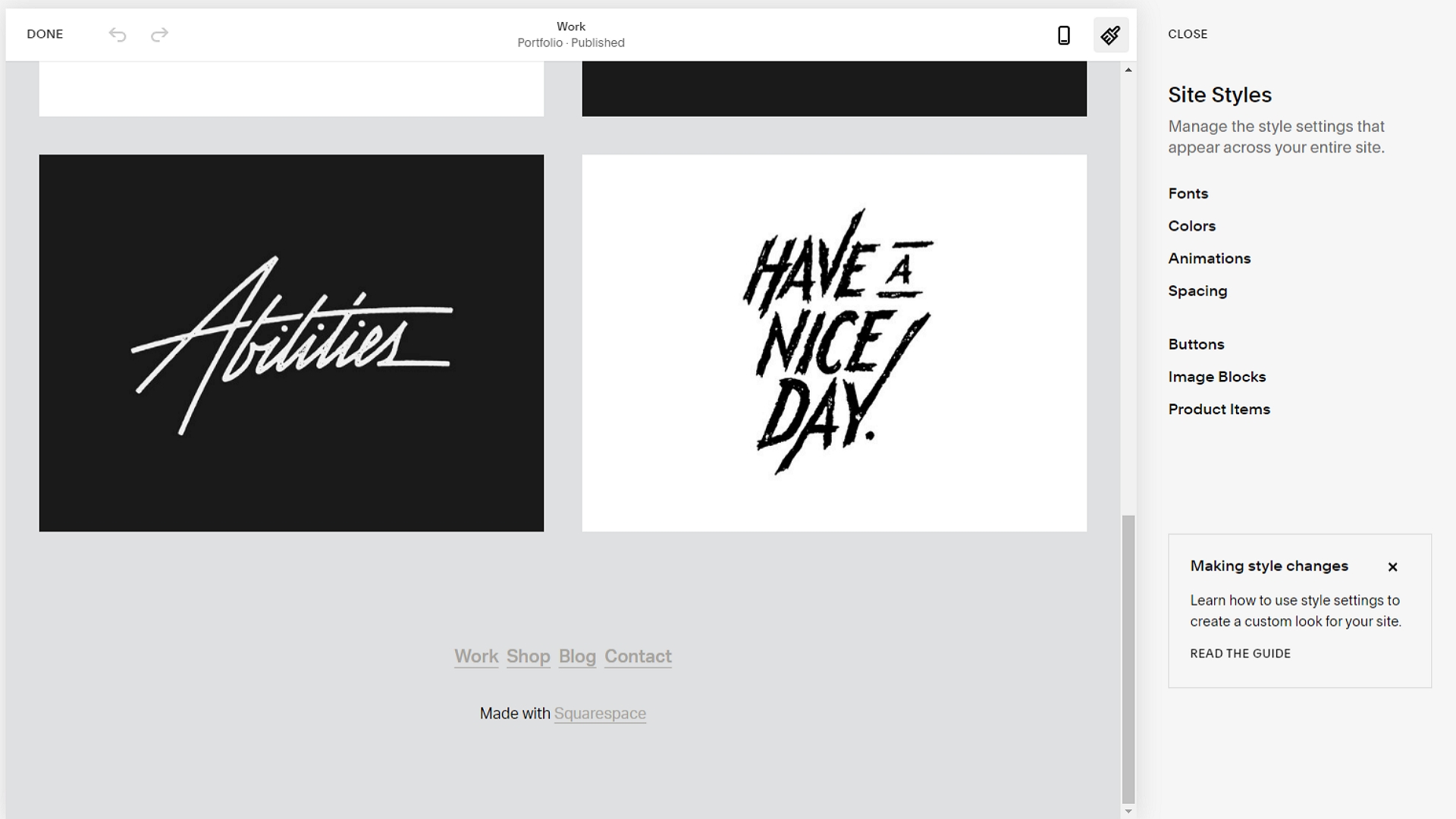Screen dimensions: 1456x819
Task: Click the Abilities portfolio thumbnail
Action: [x=291, y=342]
